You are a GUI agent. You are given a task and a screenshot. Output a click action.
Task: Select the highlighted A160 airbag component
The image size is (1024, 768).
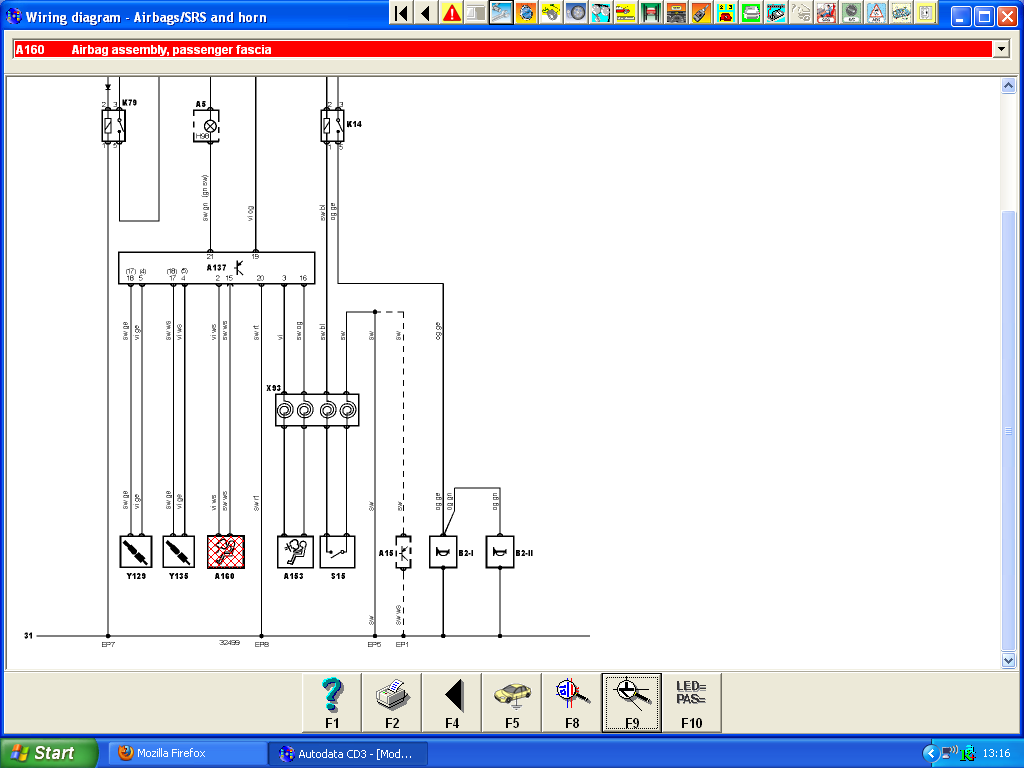225,552
